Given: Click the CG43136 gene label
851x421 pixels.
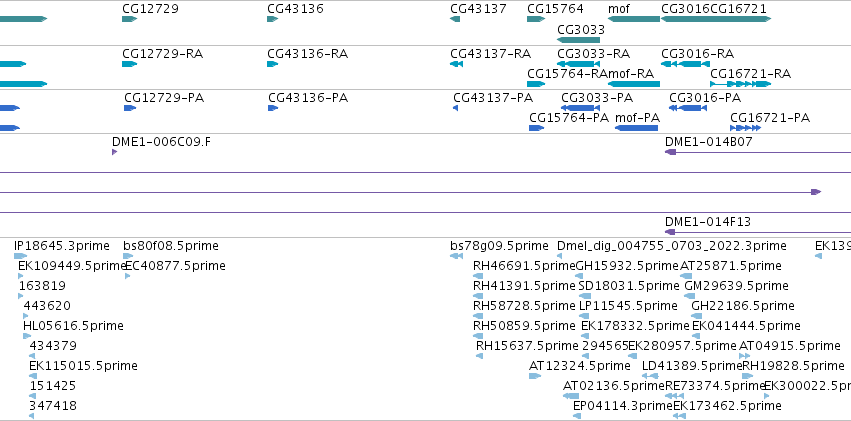Looking at the screenshot, I should pyautogui.click(x=295, y=9).
